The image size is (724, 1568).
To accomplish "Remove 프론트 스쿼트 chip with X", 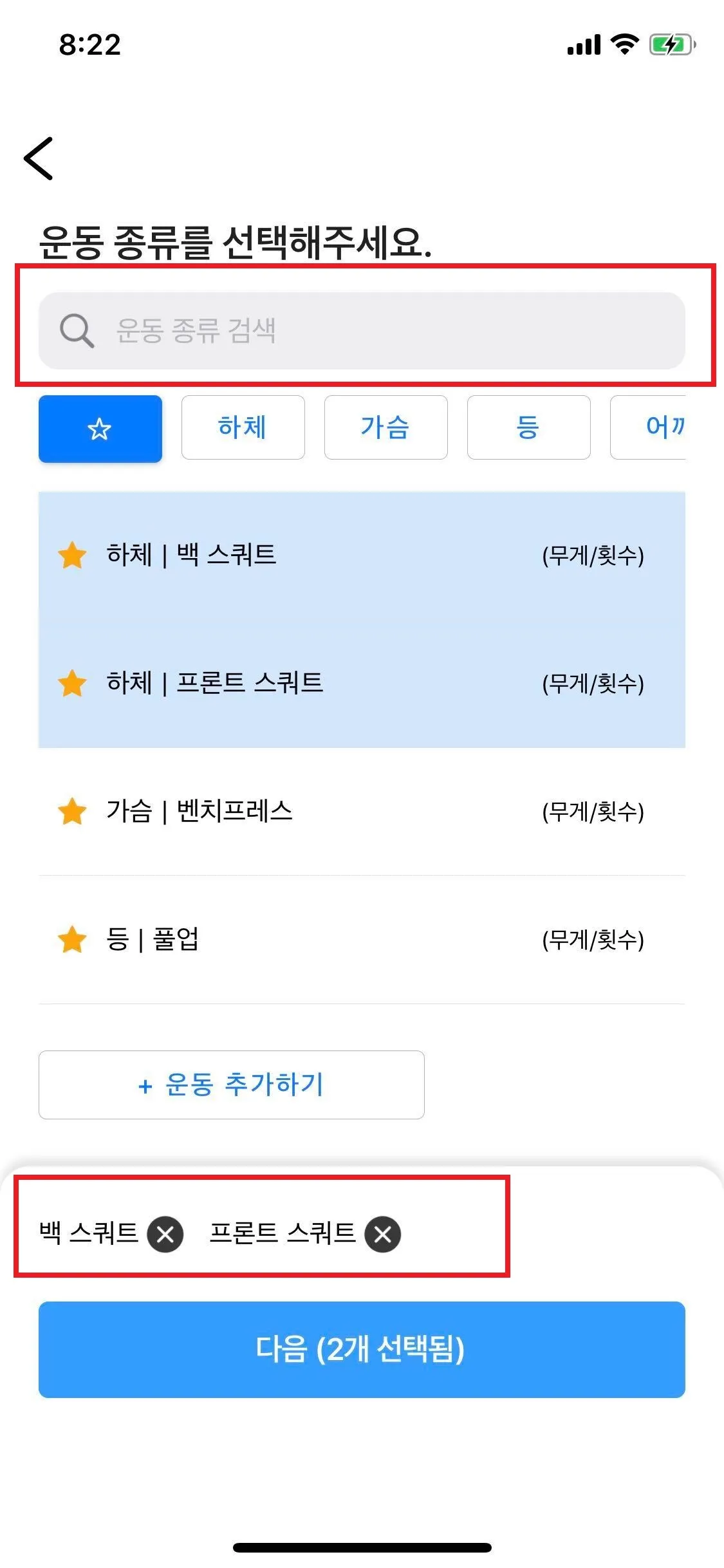I will coord(383,1235).
